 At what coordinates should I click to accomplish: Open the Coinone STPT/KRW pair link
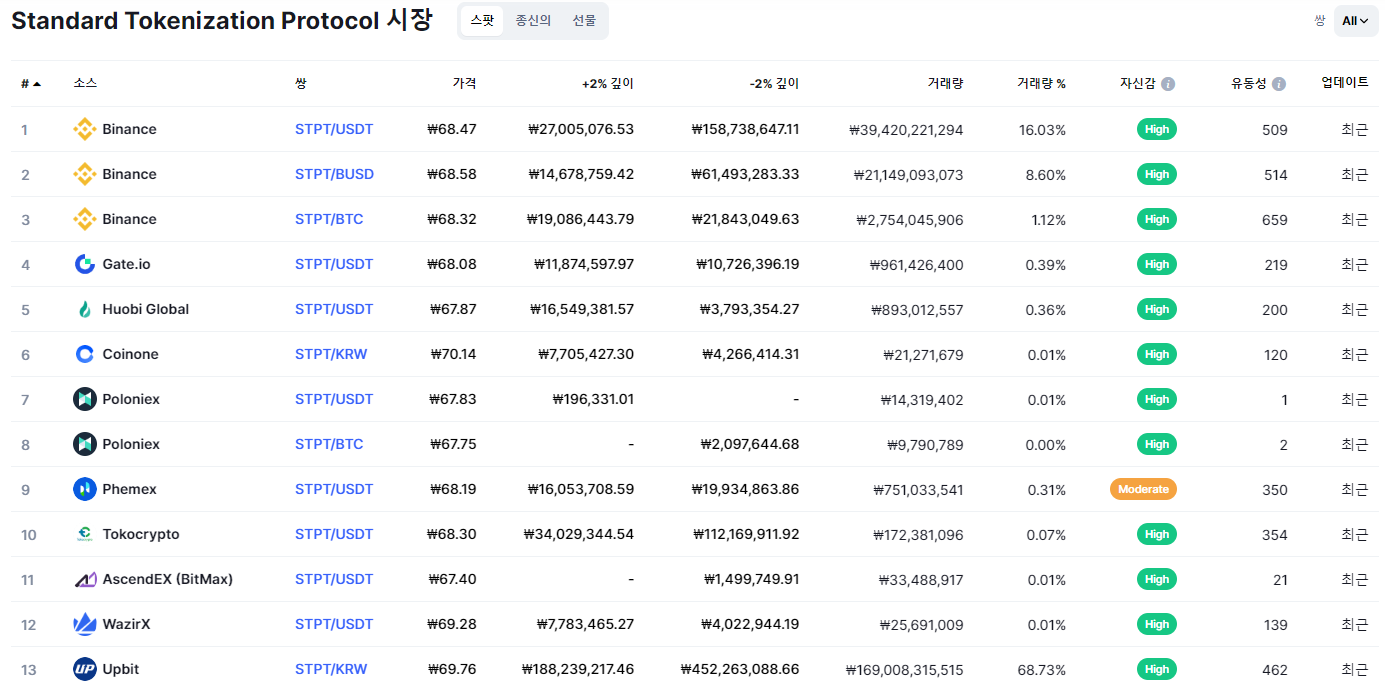tap(331, 354)
